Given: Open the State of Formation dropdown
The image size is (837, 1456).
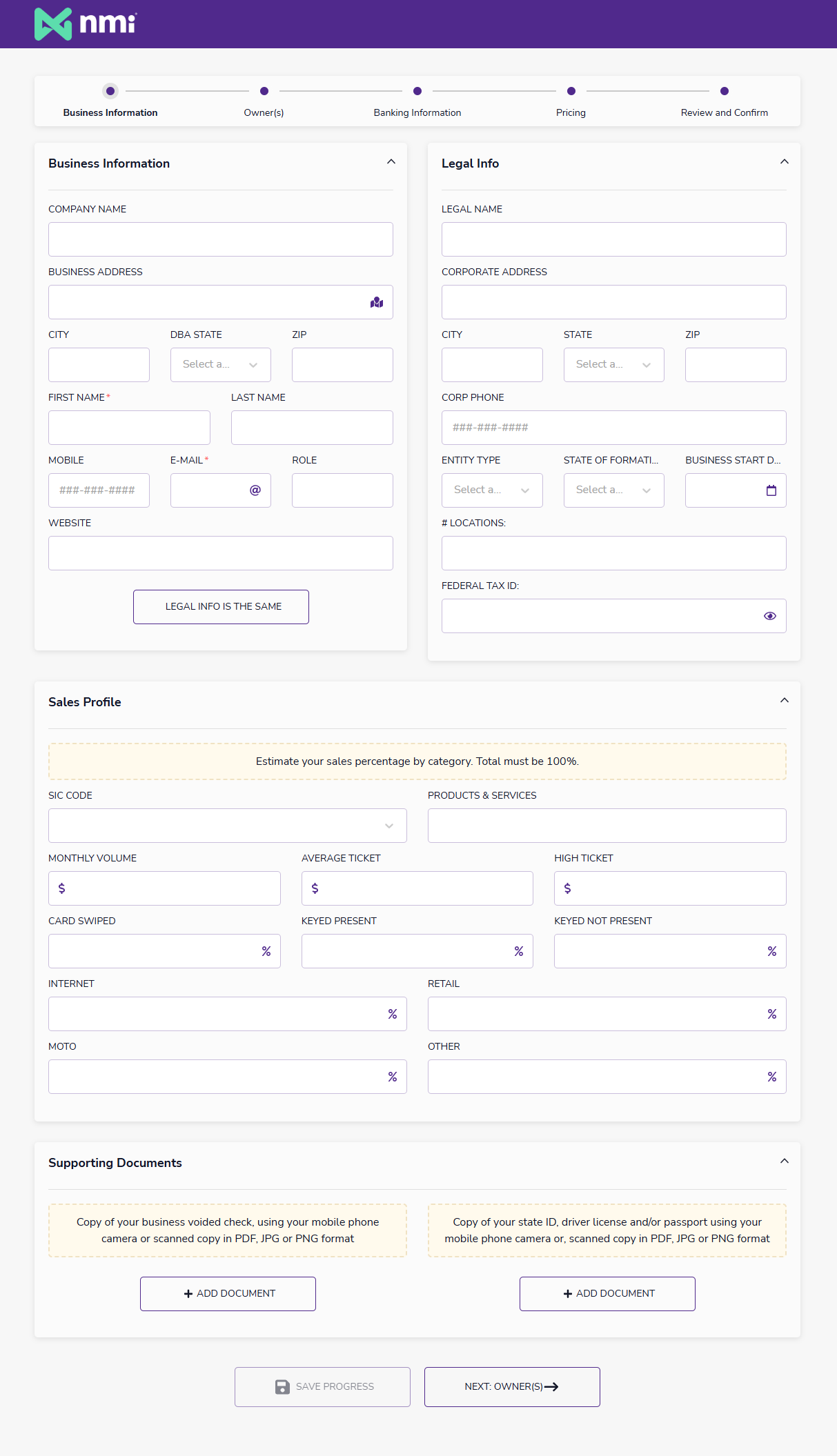Looking at the screenshot, I should (x=614, y=490).
